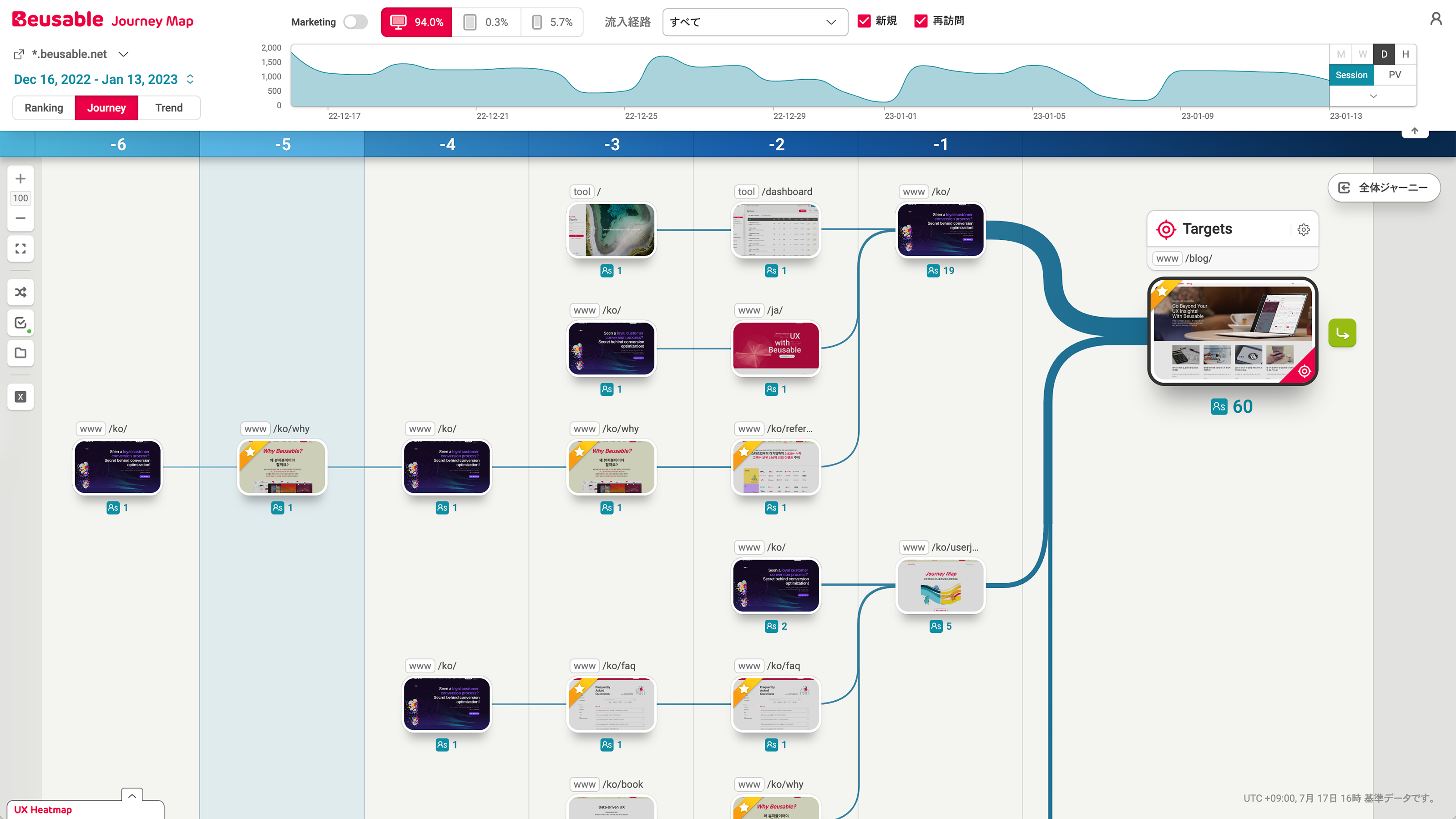Image resolution: width=1456 pixels, height=819 pixels.
Task: Expand the *.beusable.net site selector
Action: tap(123, 54)
